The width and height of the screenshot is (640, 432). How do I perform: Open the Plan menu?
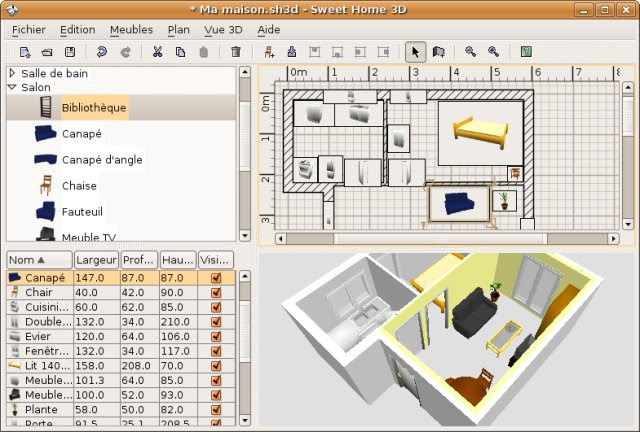(178, 30)
